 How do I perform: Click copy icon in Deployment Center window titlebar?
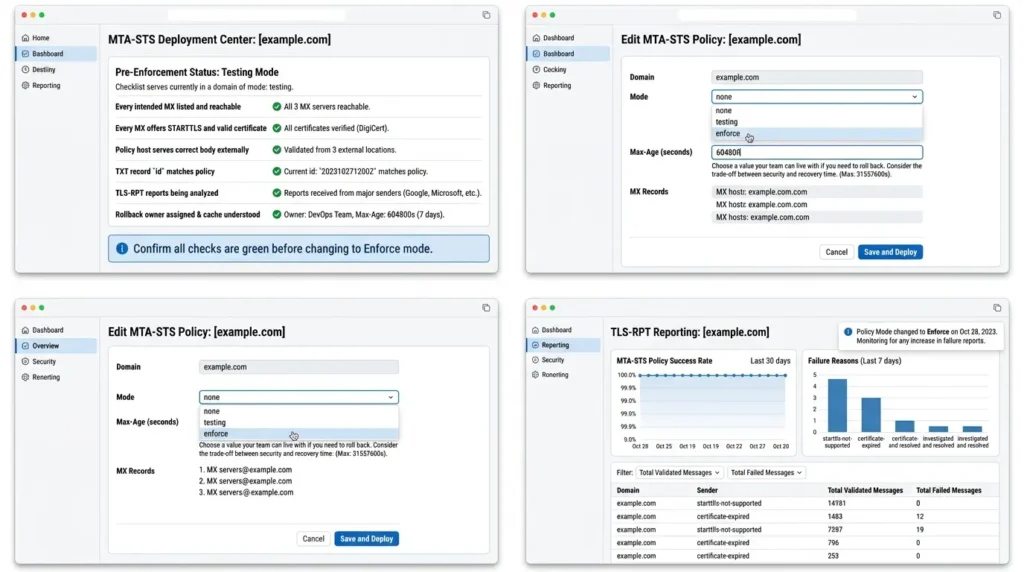coord(487,15)
